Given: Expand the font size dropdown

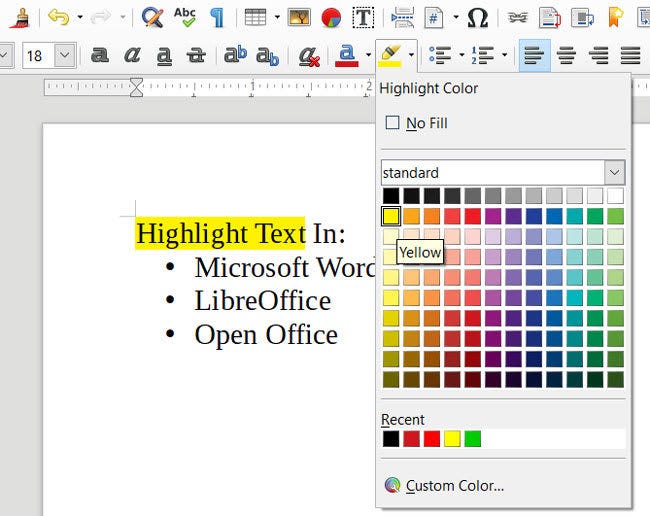Looking at the screenshot, I should [65, 55].
